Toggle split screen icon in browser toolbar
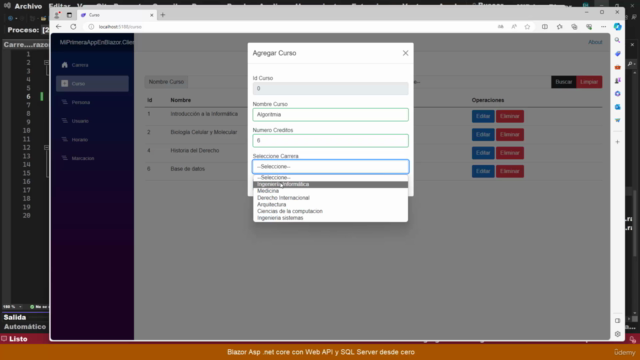This screenshot has width=640, height=360. 544,27
